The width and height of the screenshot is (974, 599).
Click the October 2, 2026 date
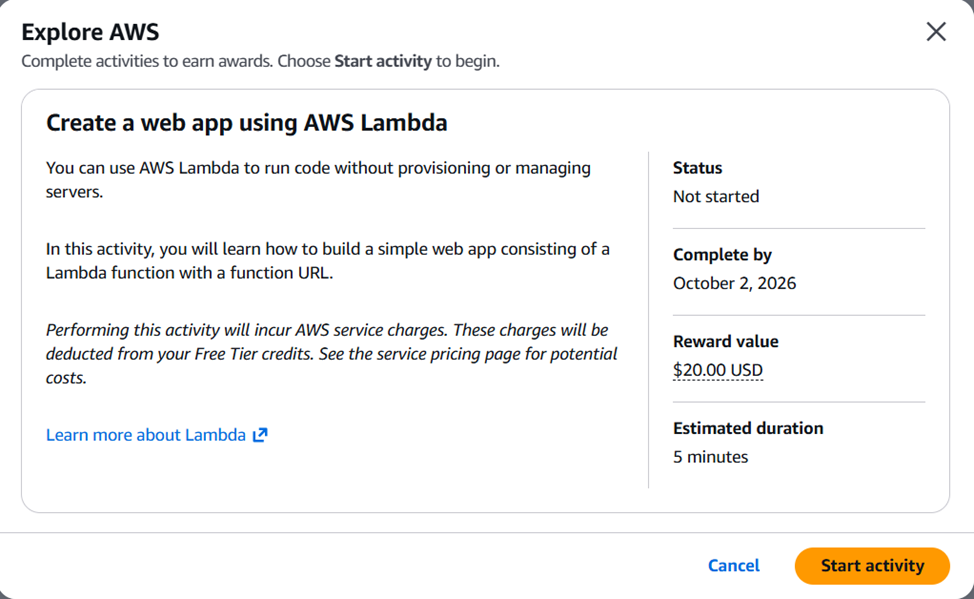734,283
